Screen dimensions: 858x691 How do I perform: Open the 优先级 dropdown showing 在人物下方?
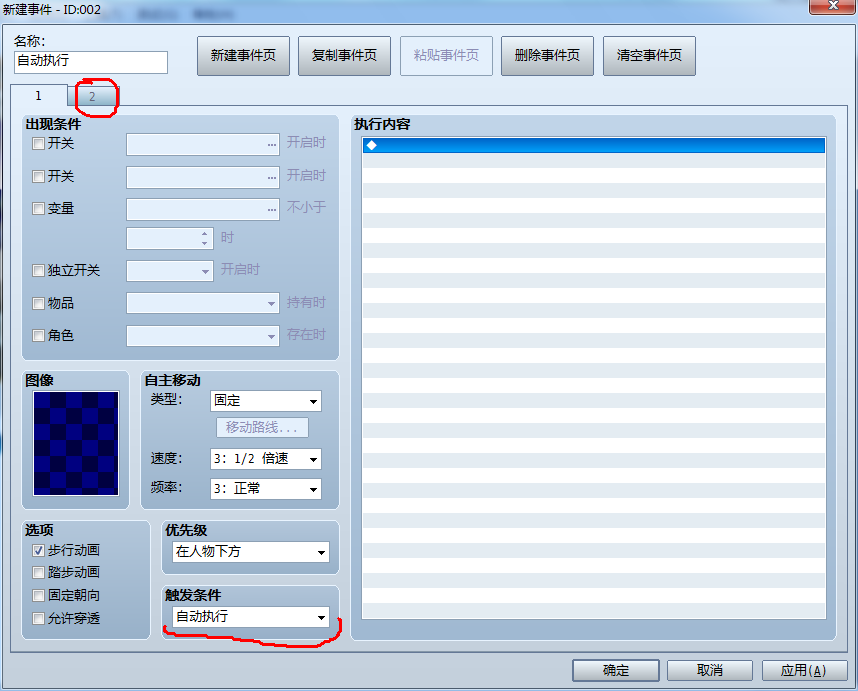251,552
